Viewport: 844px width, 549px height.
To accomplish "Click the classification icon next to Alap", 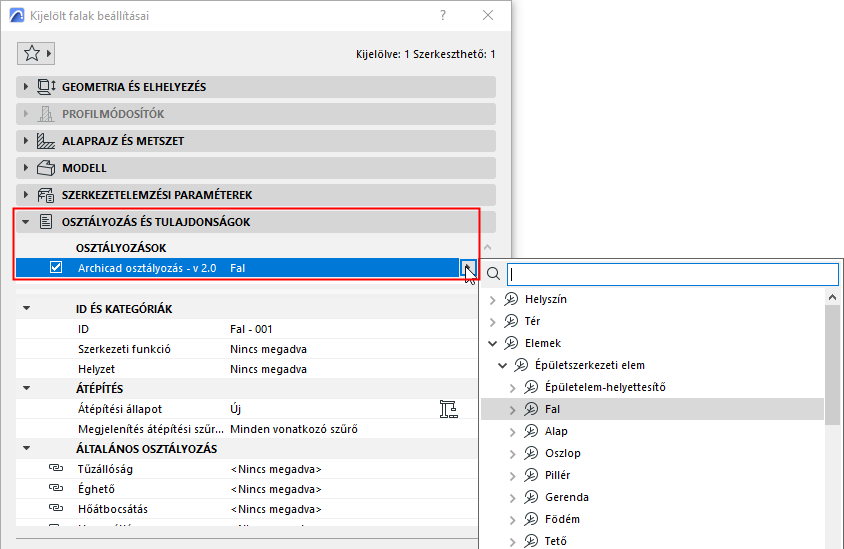I will [531, 431].
